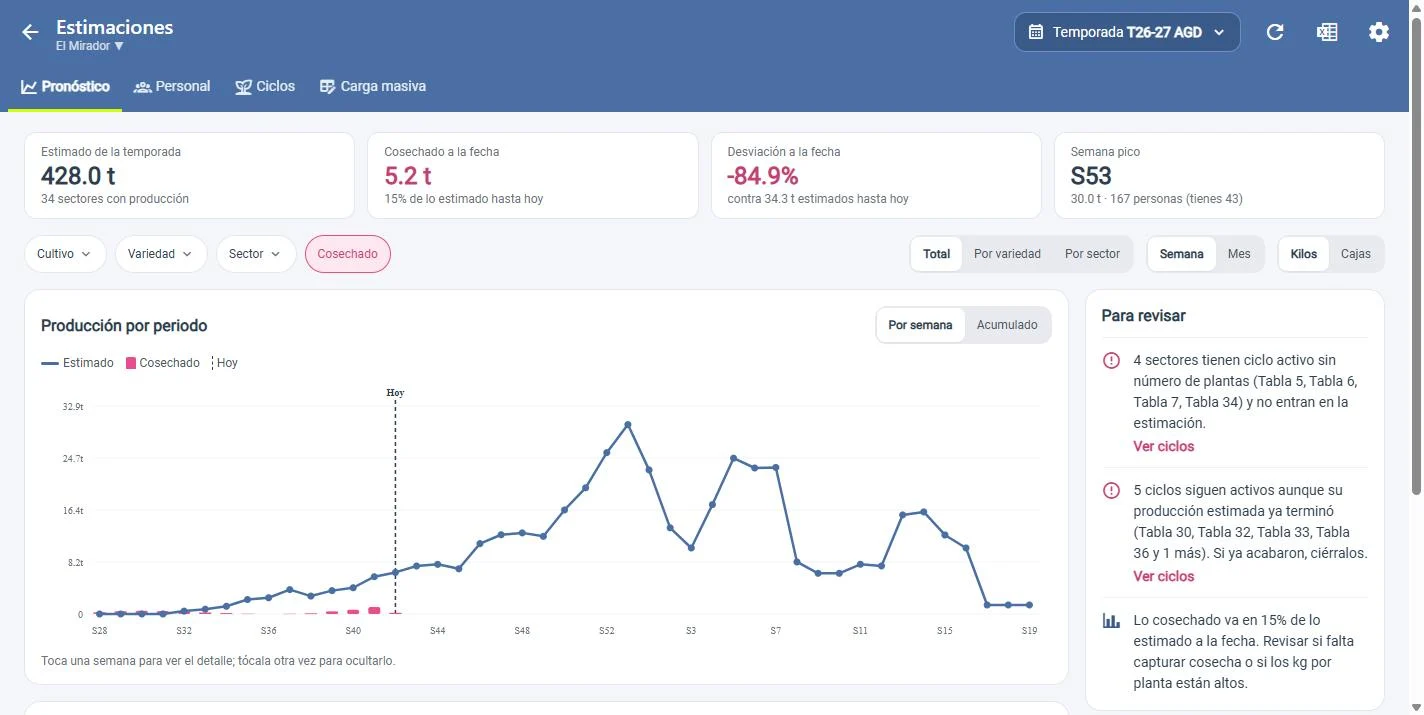Click the Cosechado legend entry

162,363
